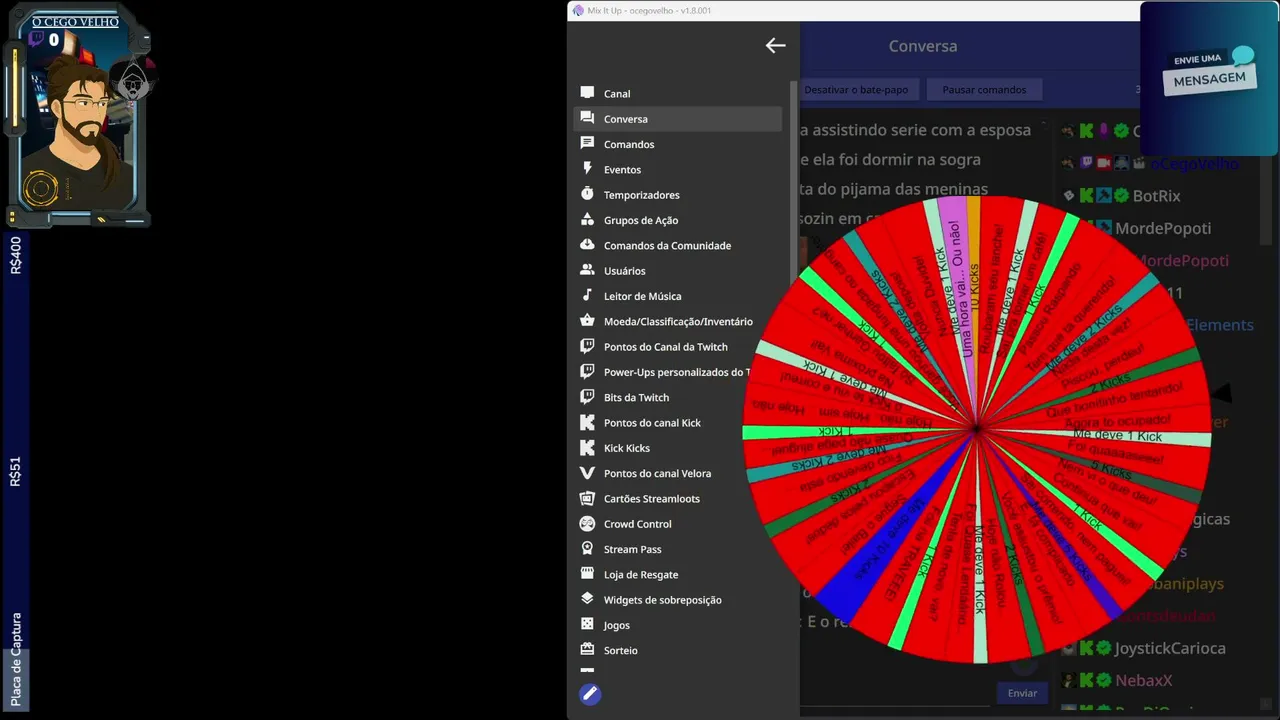Click the Velora icon for Pontos do canal Velora

coord(587,473)
